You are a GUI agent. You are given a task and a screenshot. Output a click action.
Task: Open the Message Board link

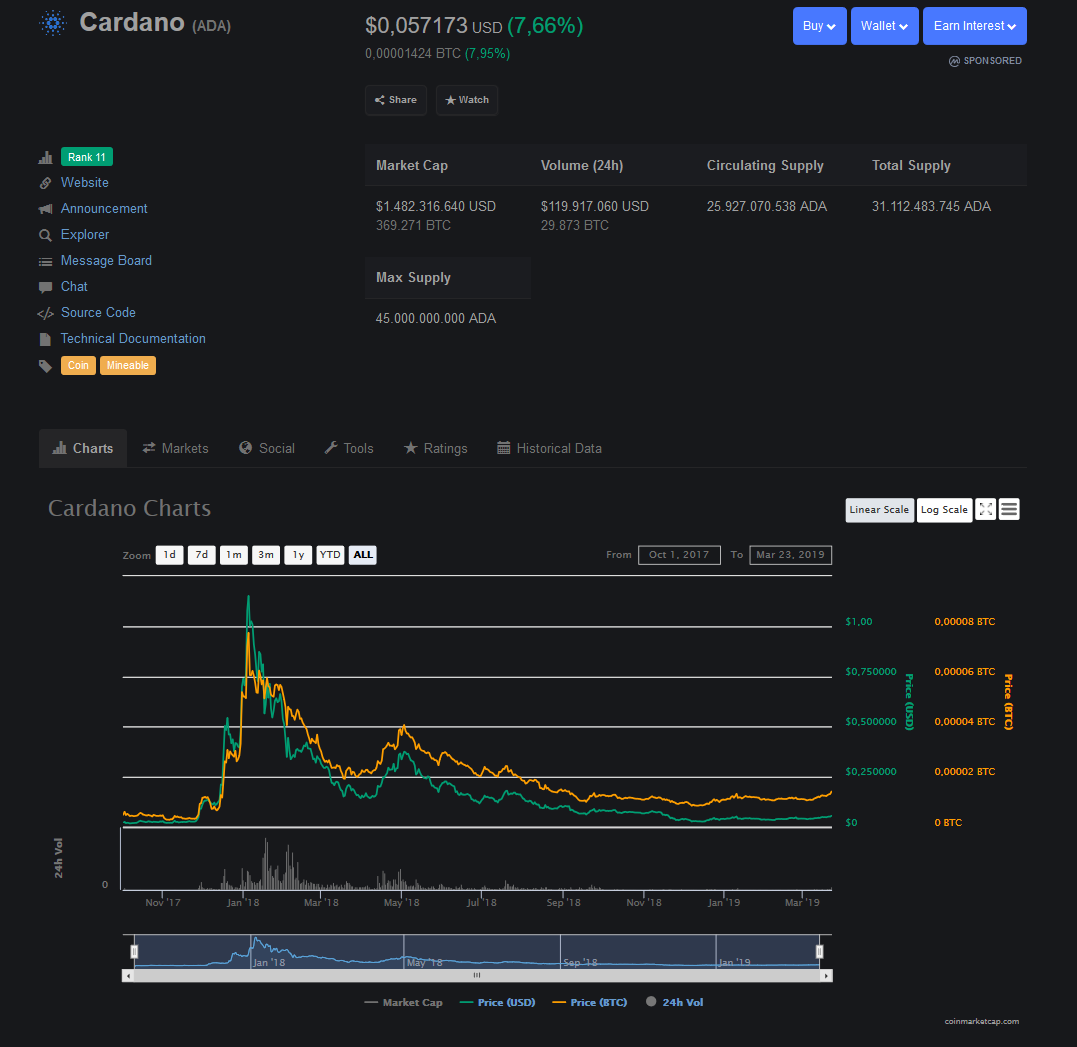[x=106, y=261]
